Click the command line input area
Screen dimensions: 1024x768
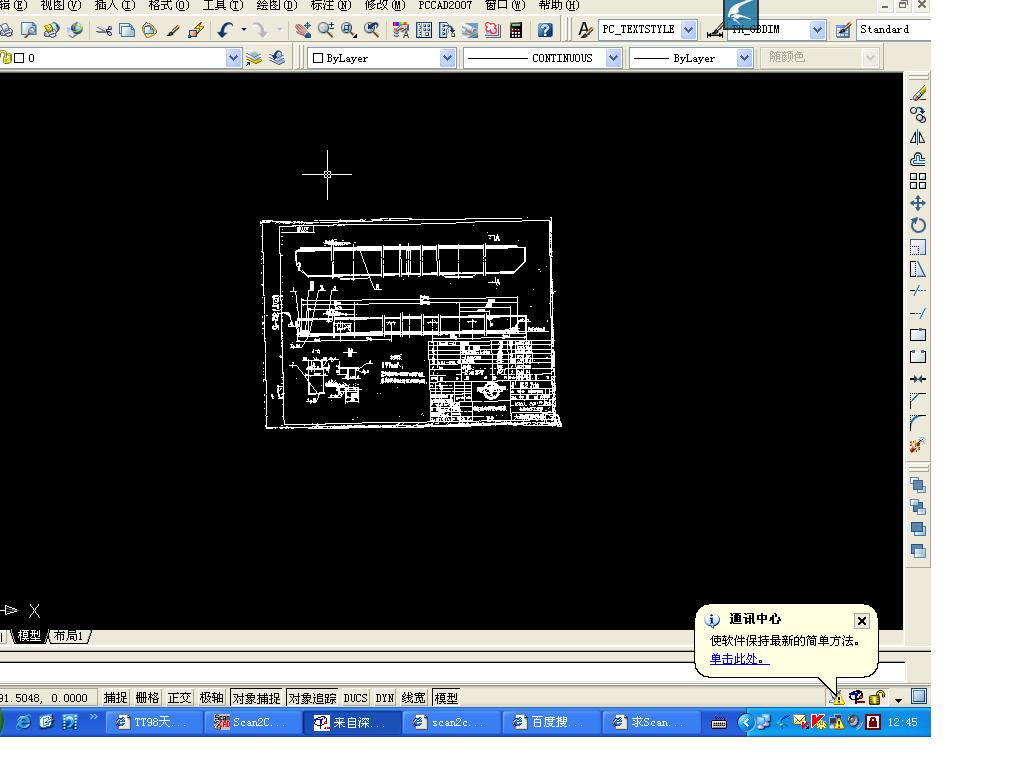(453, 672)
